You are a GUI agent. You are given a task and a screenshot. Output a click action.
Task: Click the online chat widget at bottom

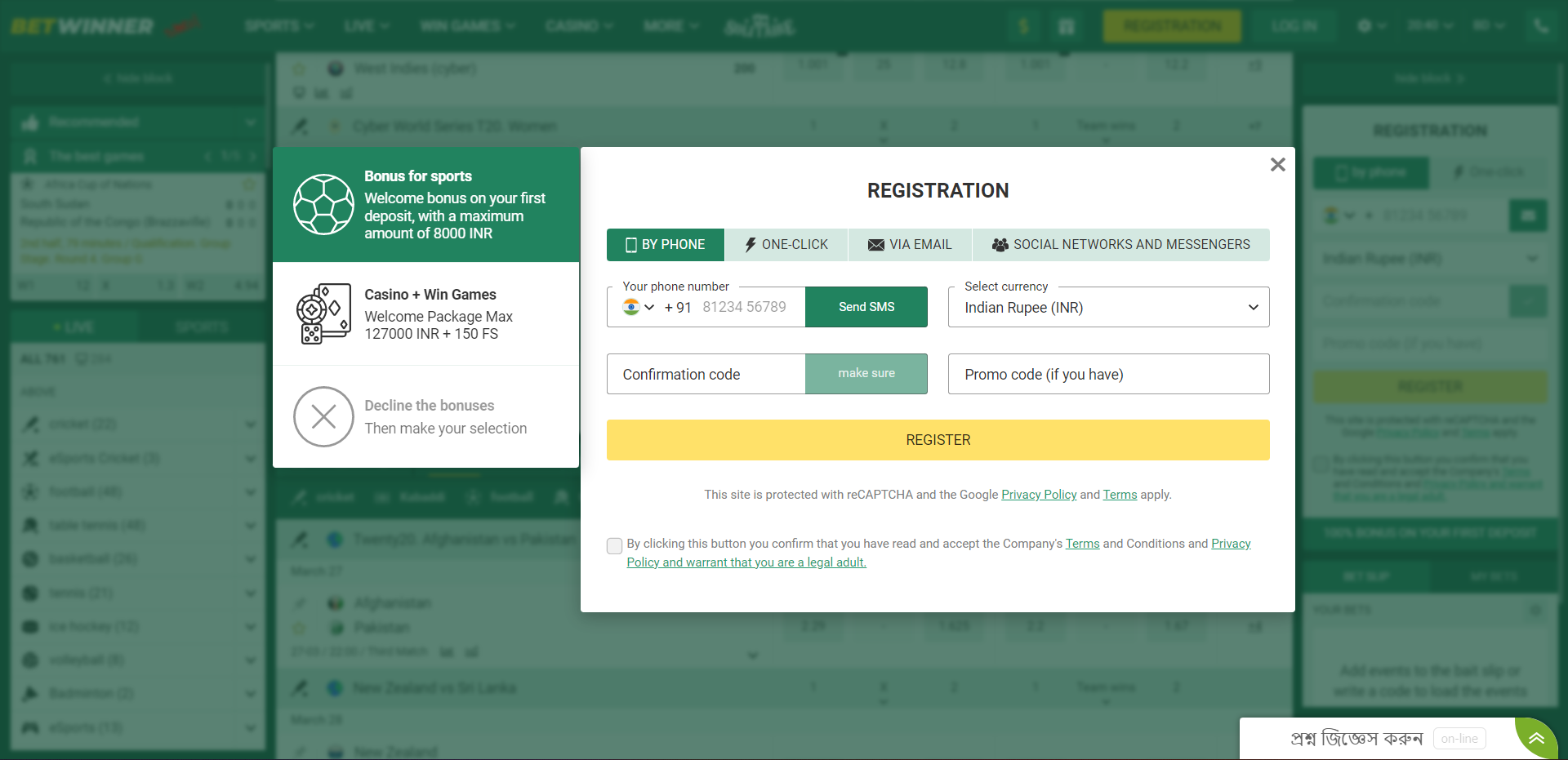pos(1377,739)
